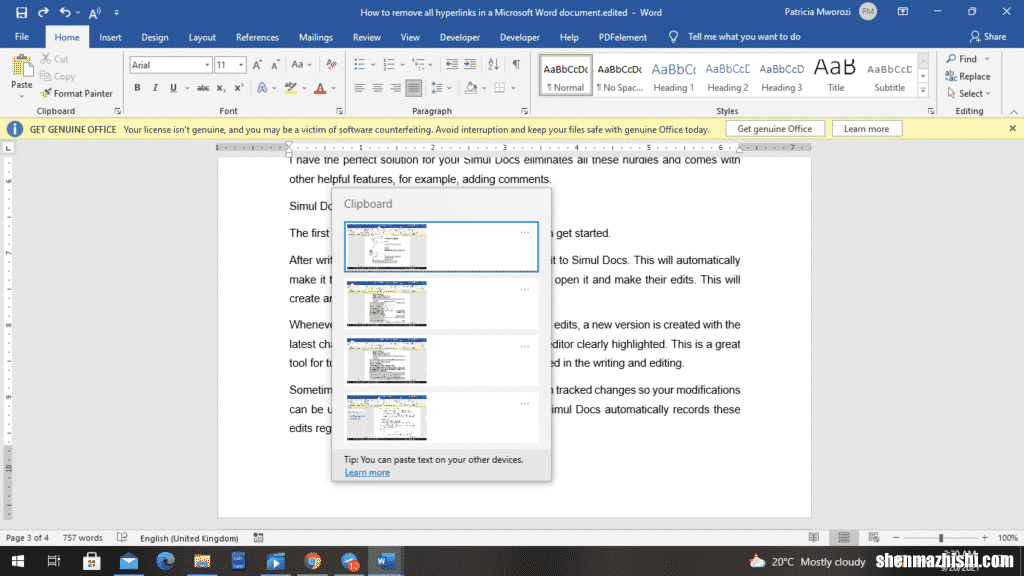1024x576 pixels.
Task: Center align the paragraph
Action: pyautogui.click(x=377, y=88)
